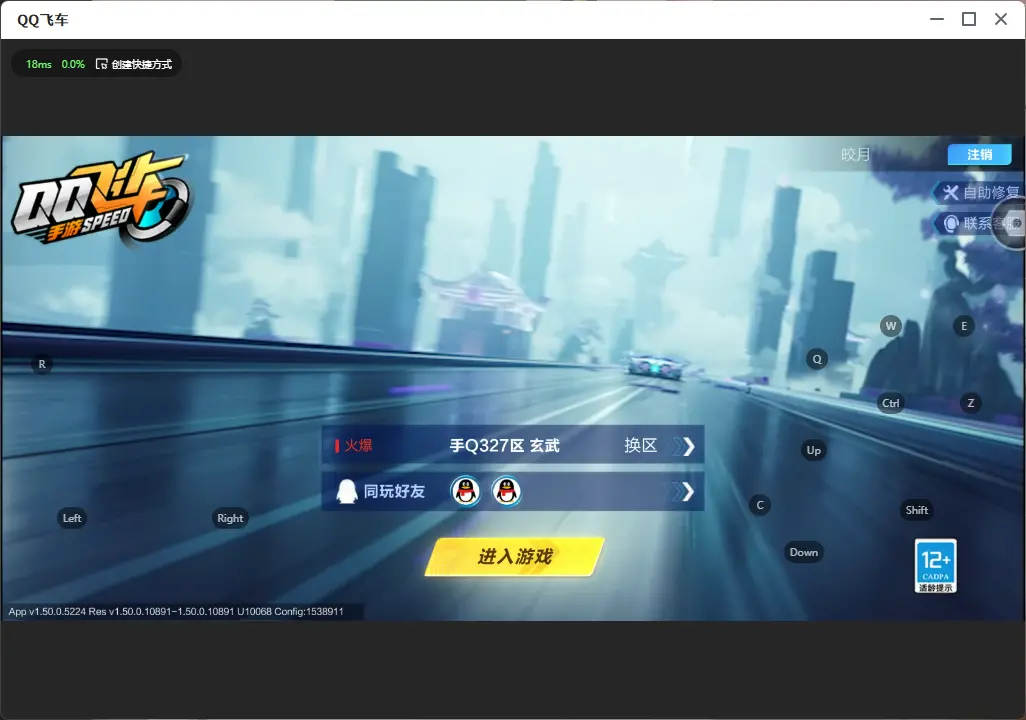Click the Ctrl key overlay
Screen dimensions: 1026x720
(x=891, y=403)
